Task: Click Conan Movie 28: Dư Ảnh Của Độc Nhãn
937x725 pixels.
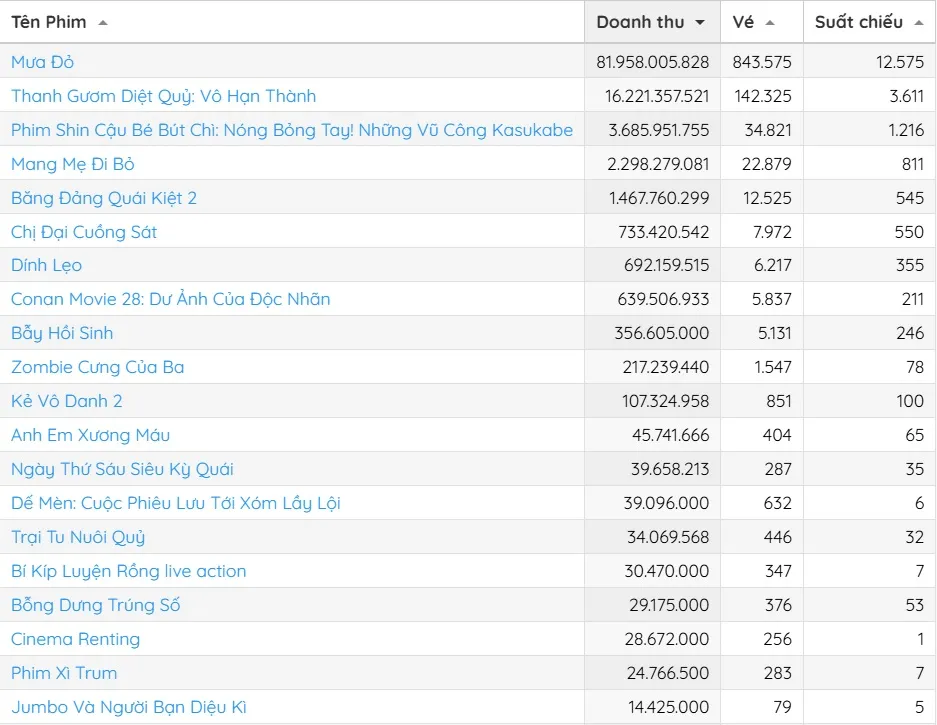Action: click(x=170, y=299)
